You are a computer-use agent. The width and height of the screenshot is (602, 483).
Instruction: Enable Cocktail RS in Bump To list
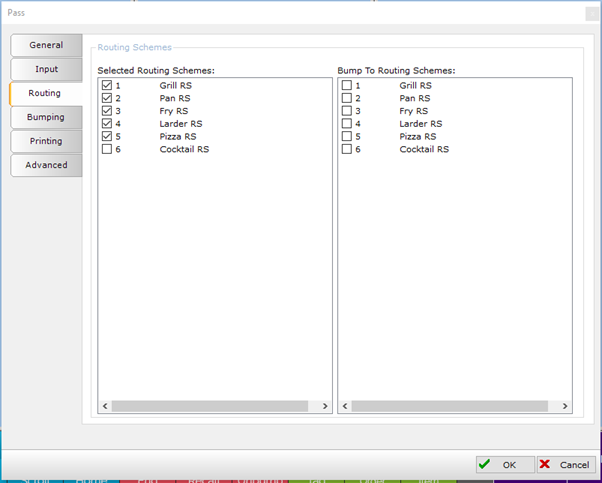point(347,150)
